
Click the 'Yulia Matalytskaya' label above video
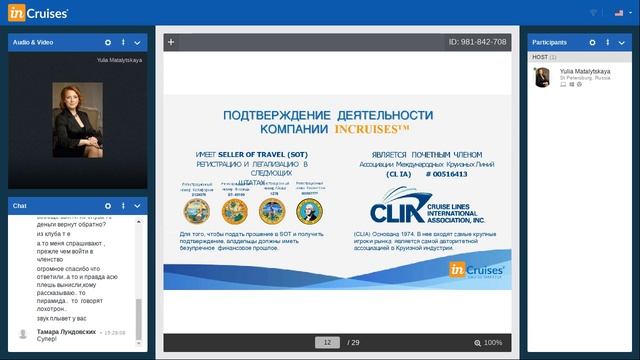click(x=120, y=60)
